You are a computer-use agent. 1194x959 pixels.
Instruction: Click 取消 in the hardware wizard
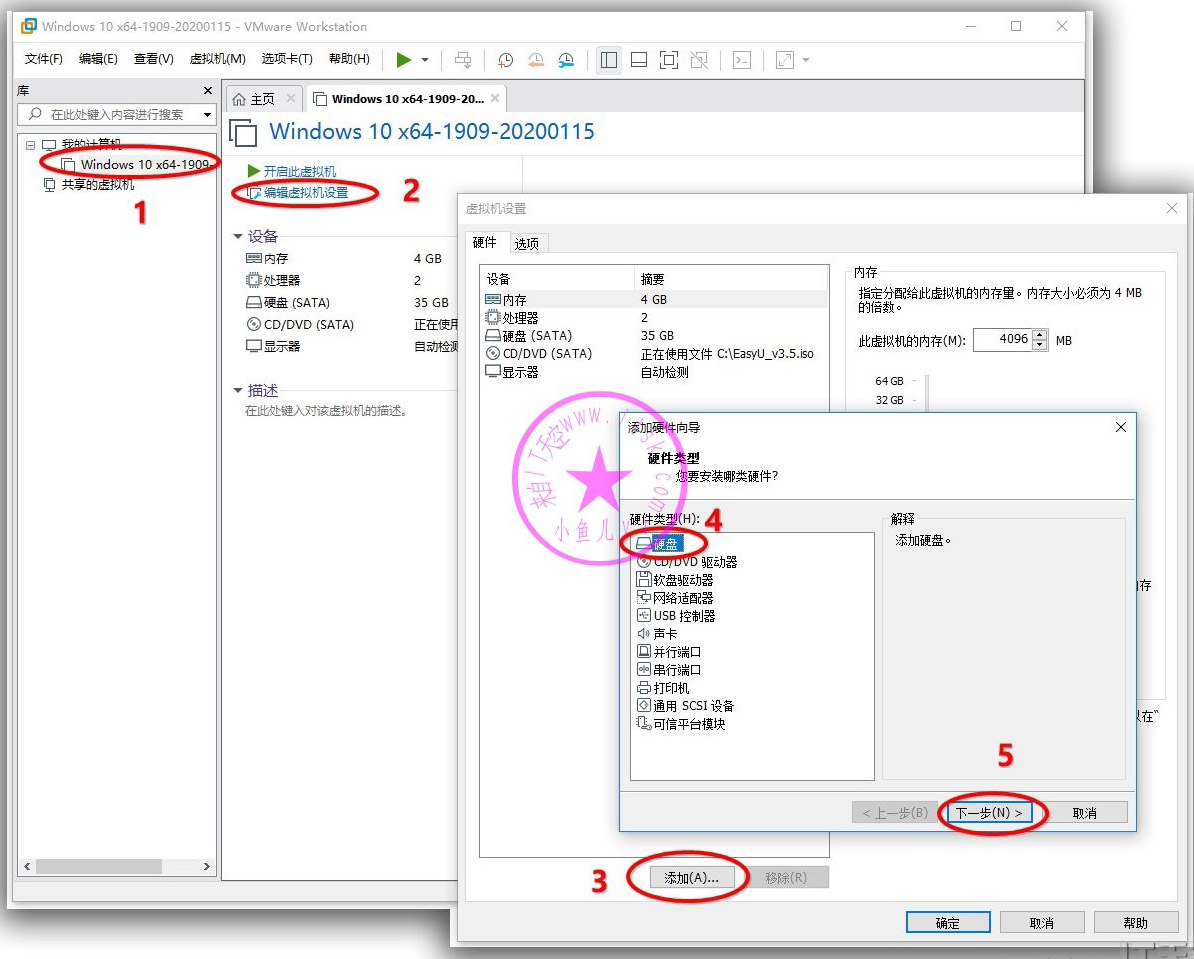click(1084, 813)
